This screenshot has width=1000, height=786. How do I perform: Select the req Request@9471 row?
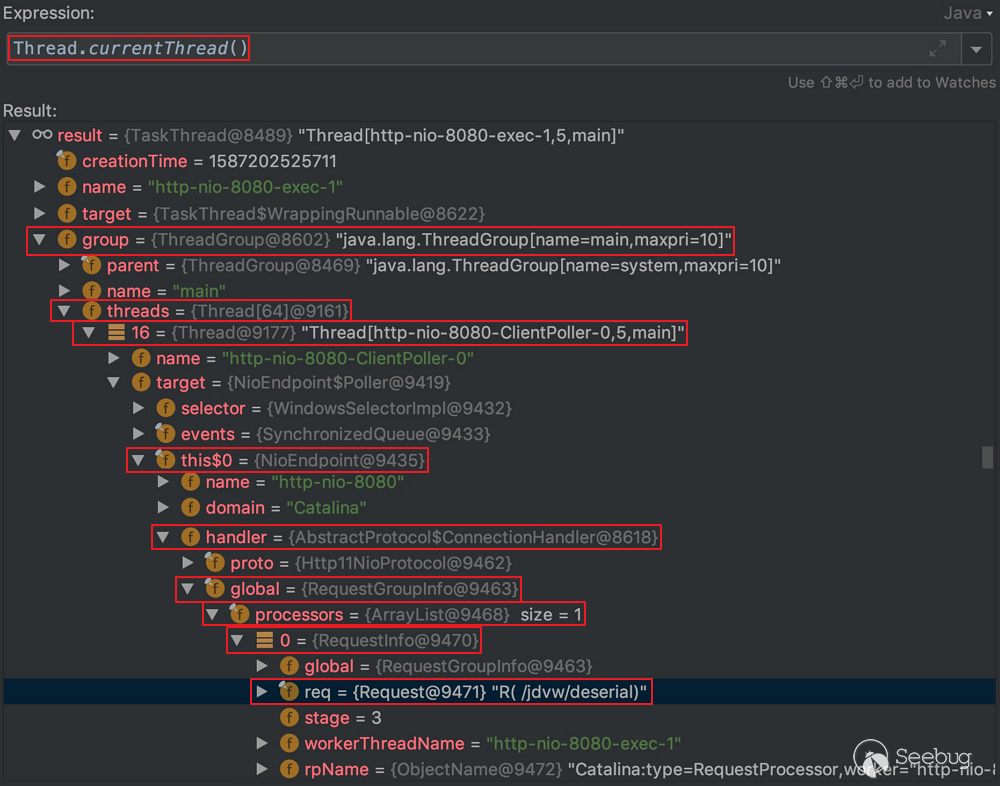click(450, 692)
